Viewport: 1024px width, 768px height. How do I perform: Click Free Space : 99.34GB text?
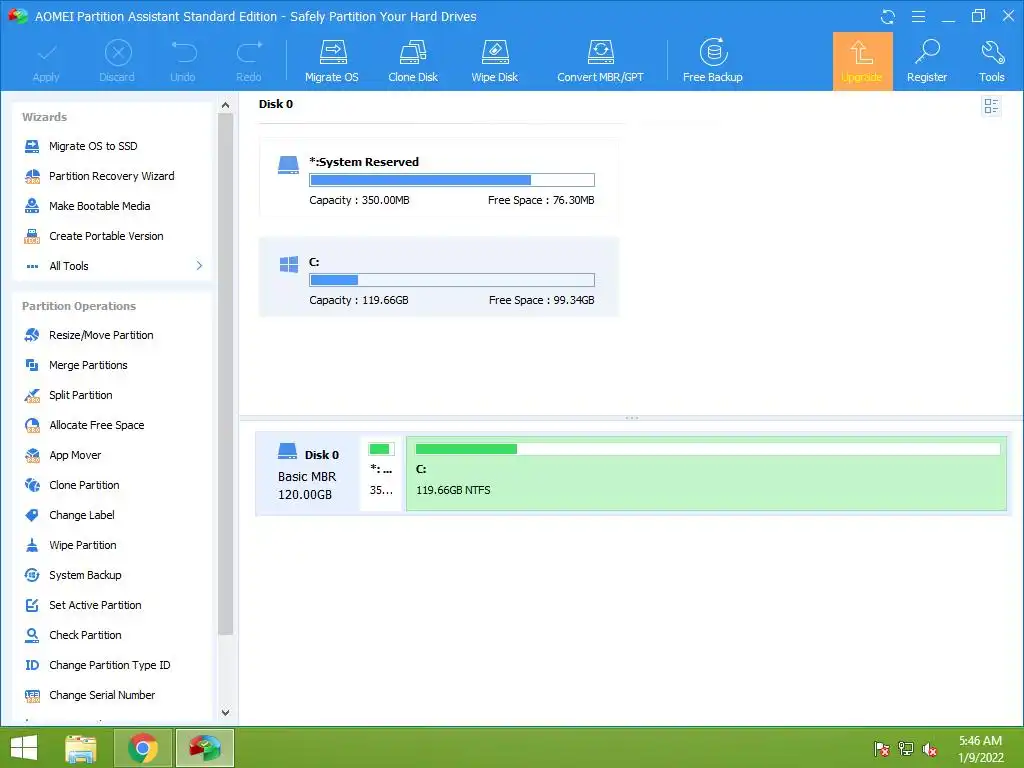(x=541, y=300)
